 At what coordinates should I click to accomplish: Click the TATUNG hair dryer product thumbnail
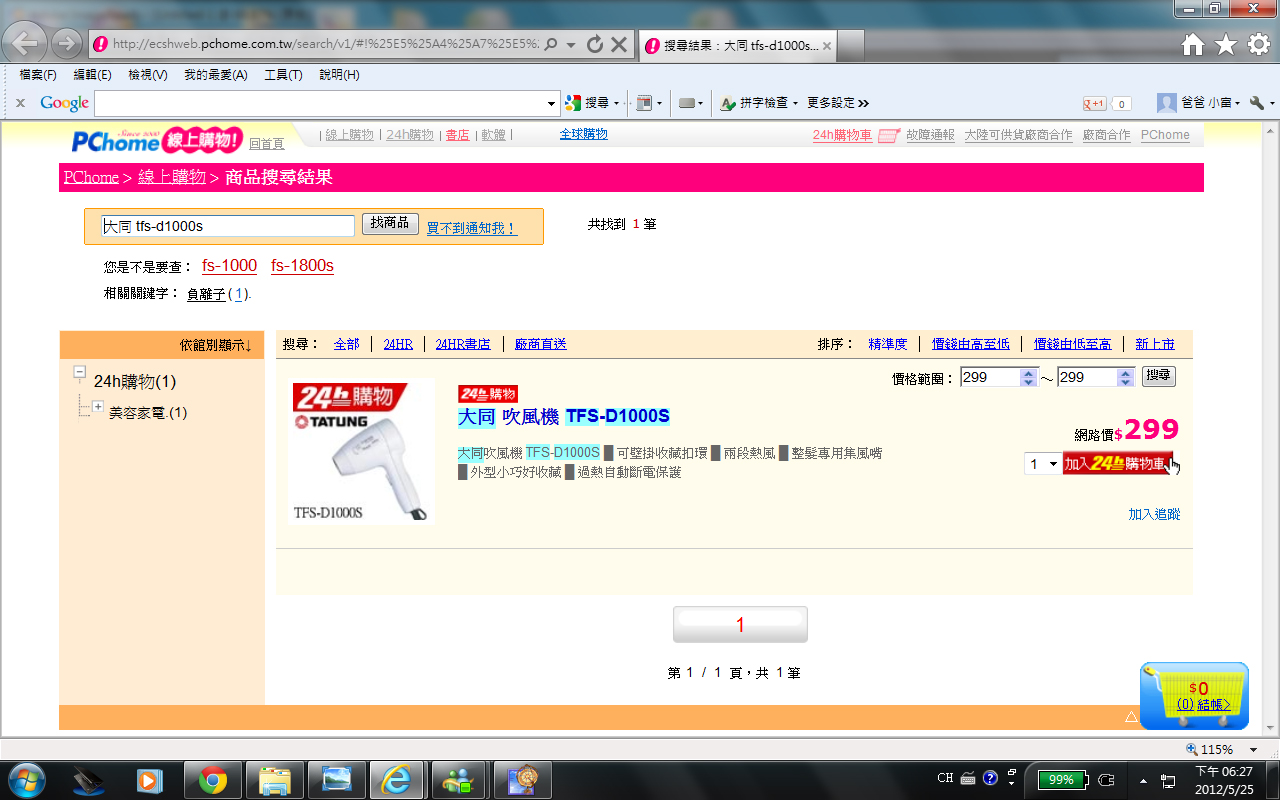click(x=362, y=452)
